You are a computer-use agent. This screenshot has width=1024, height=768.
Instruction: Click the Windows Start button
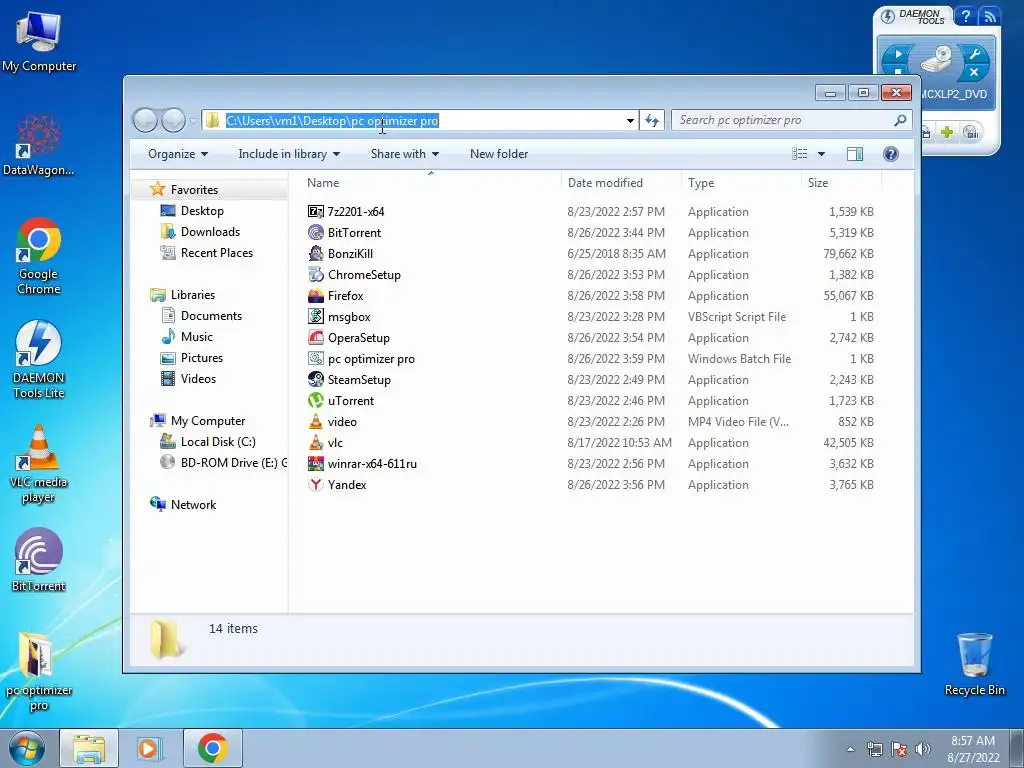tap(26, 748)
